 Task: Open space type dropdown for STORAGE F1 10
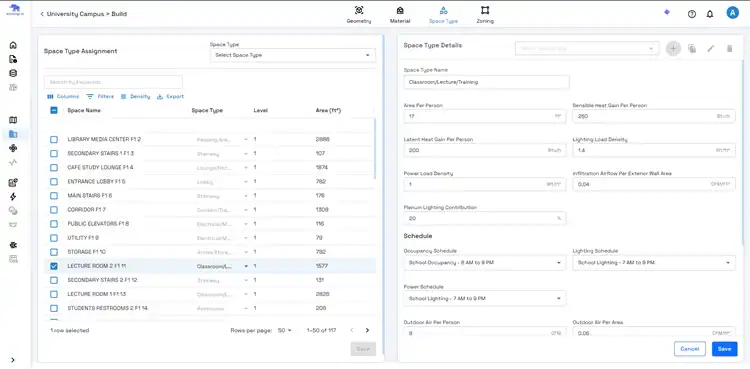pyautogui.click(x=222, y=252)
